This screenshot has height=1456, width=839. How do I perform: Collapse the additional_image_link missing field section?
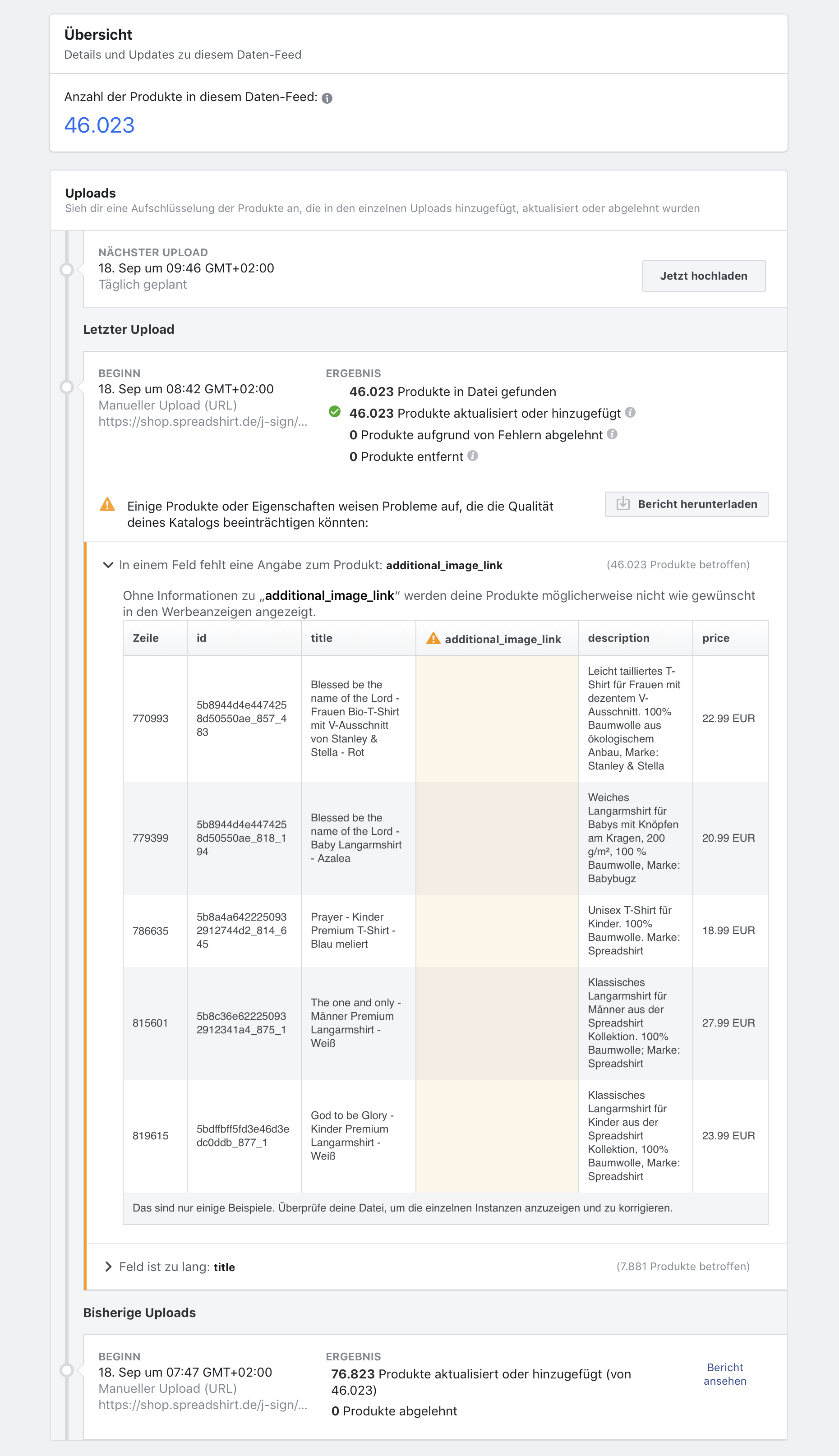(108, 565)
